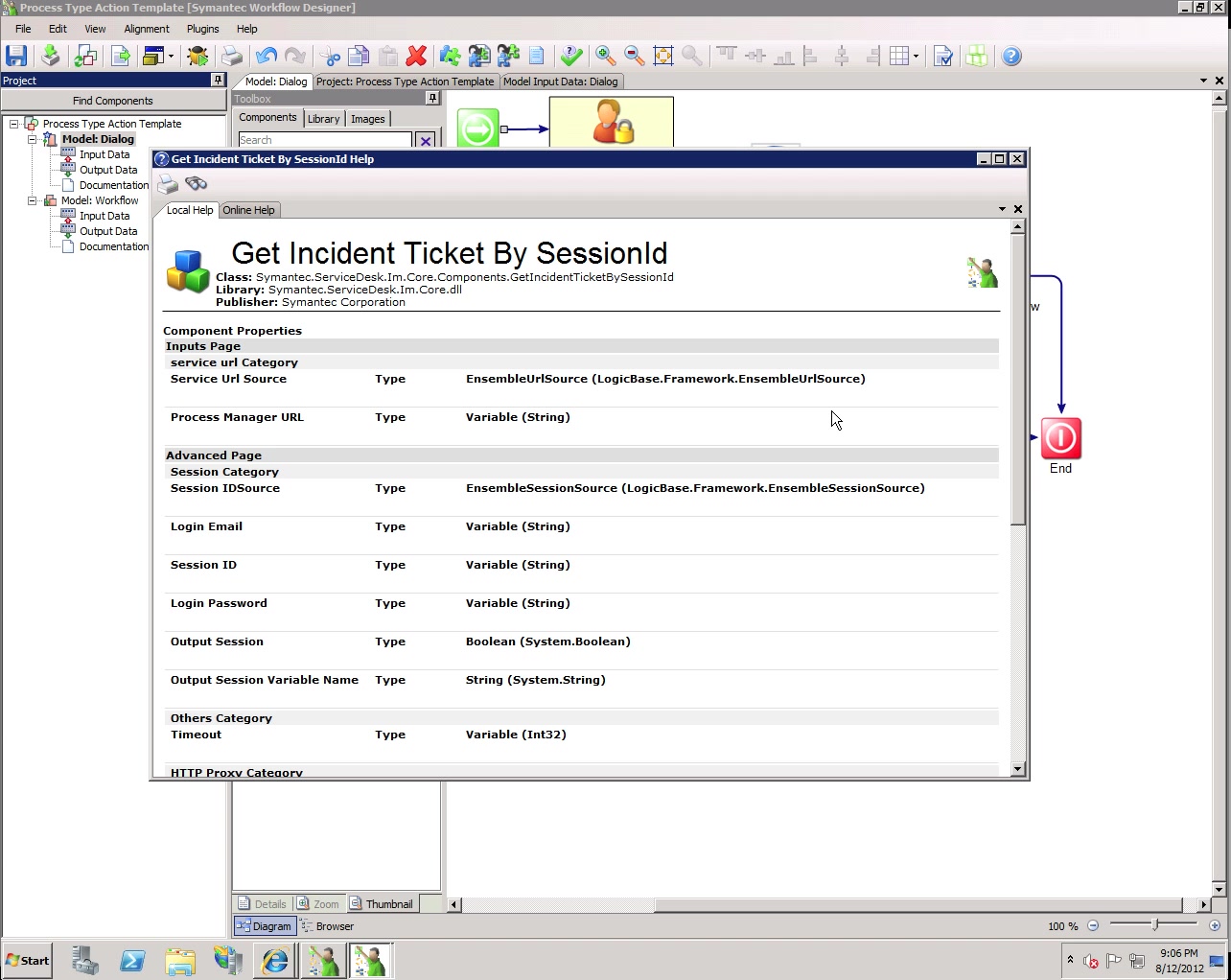
Task: Click the Zoom In magnifier icon
Action: coord(605,56)
